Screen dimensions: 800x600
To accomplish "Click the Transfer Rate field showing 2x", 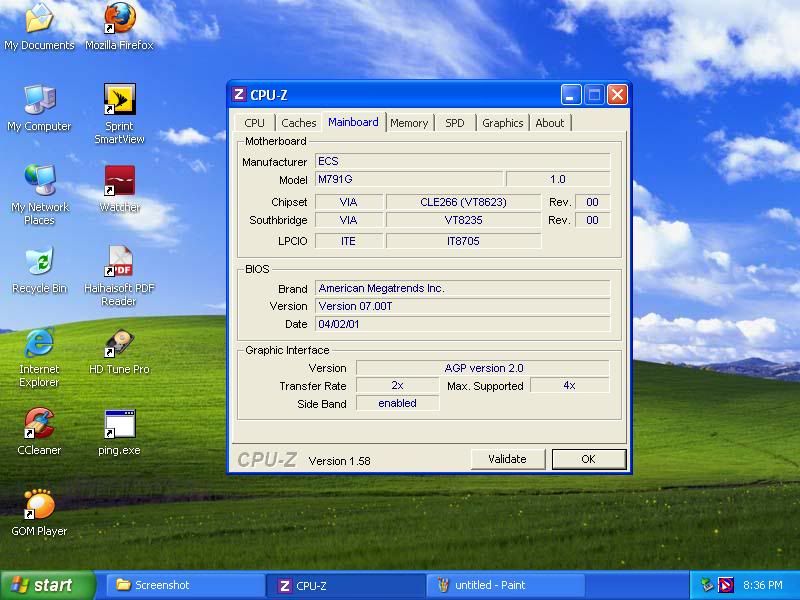I will pos(397,385).
